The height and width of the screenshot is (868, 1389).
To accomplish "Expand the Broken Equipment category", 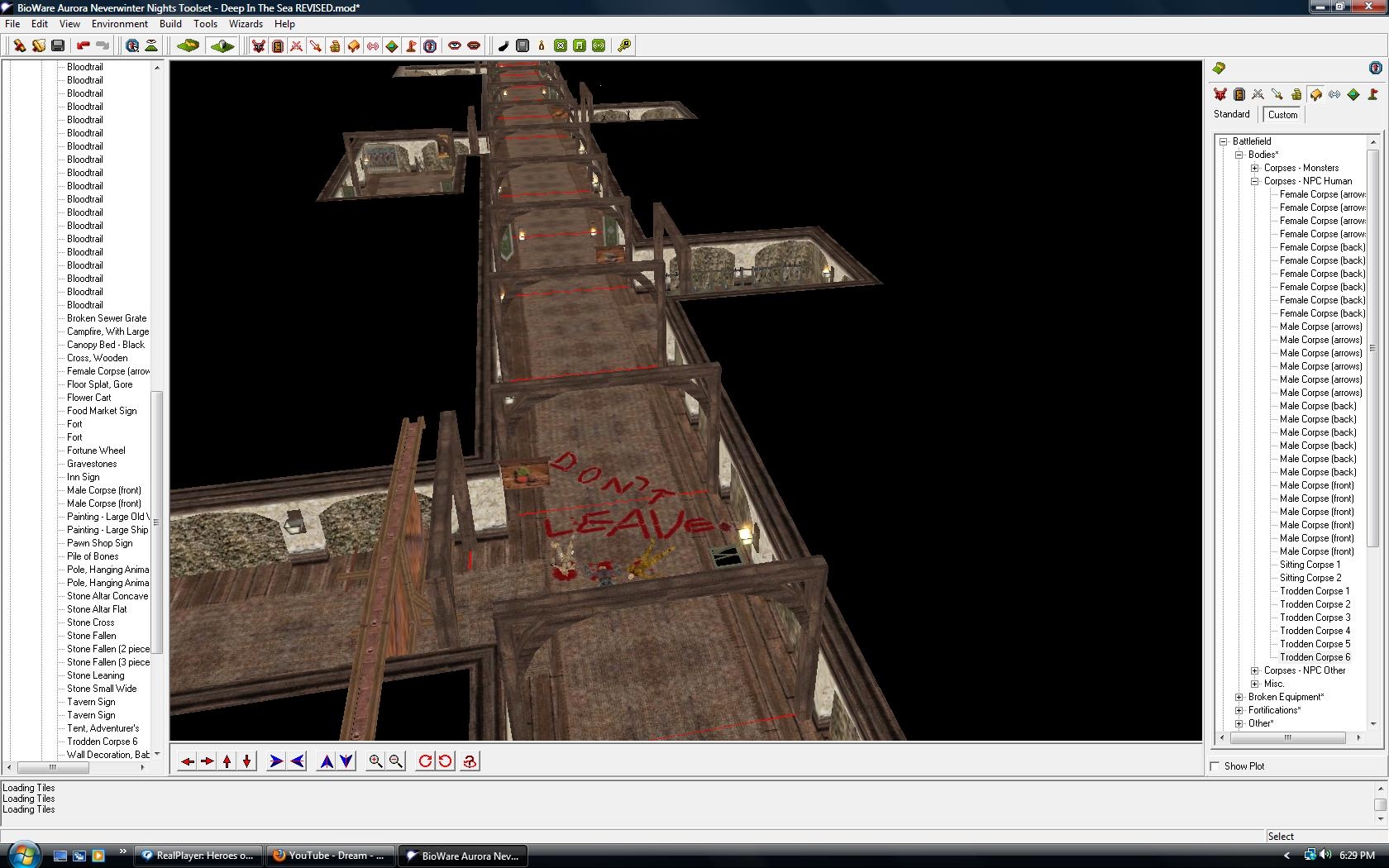I will [1239, 697].
